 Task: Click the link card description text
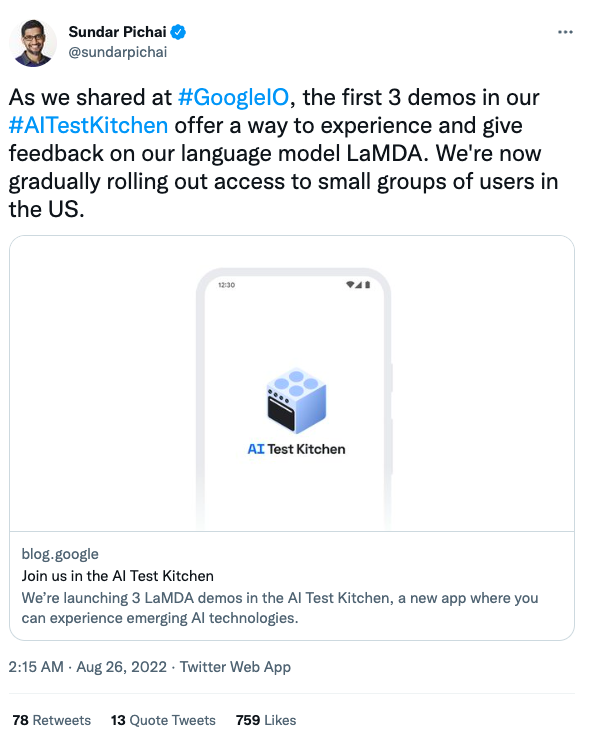tap(280, 608)
